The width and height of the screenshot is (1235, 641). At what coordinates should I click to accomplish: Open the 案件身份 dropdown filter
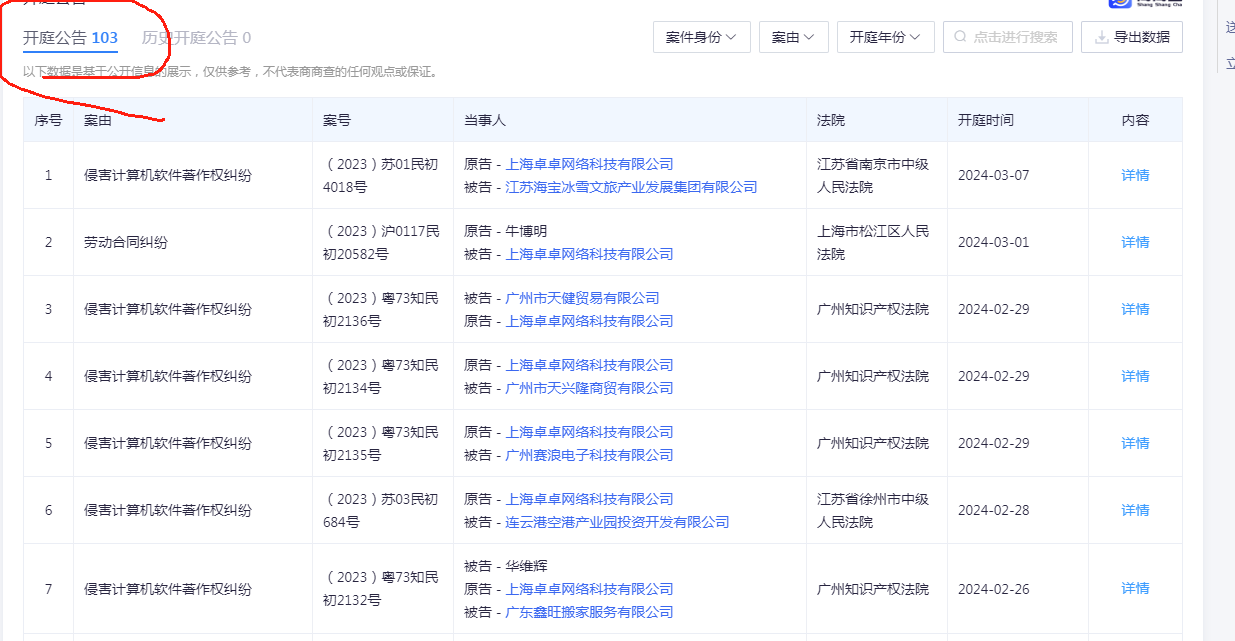[702, 37]
